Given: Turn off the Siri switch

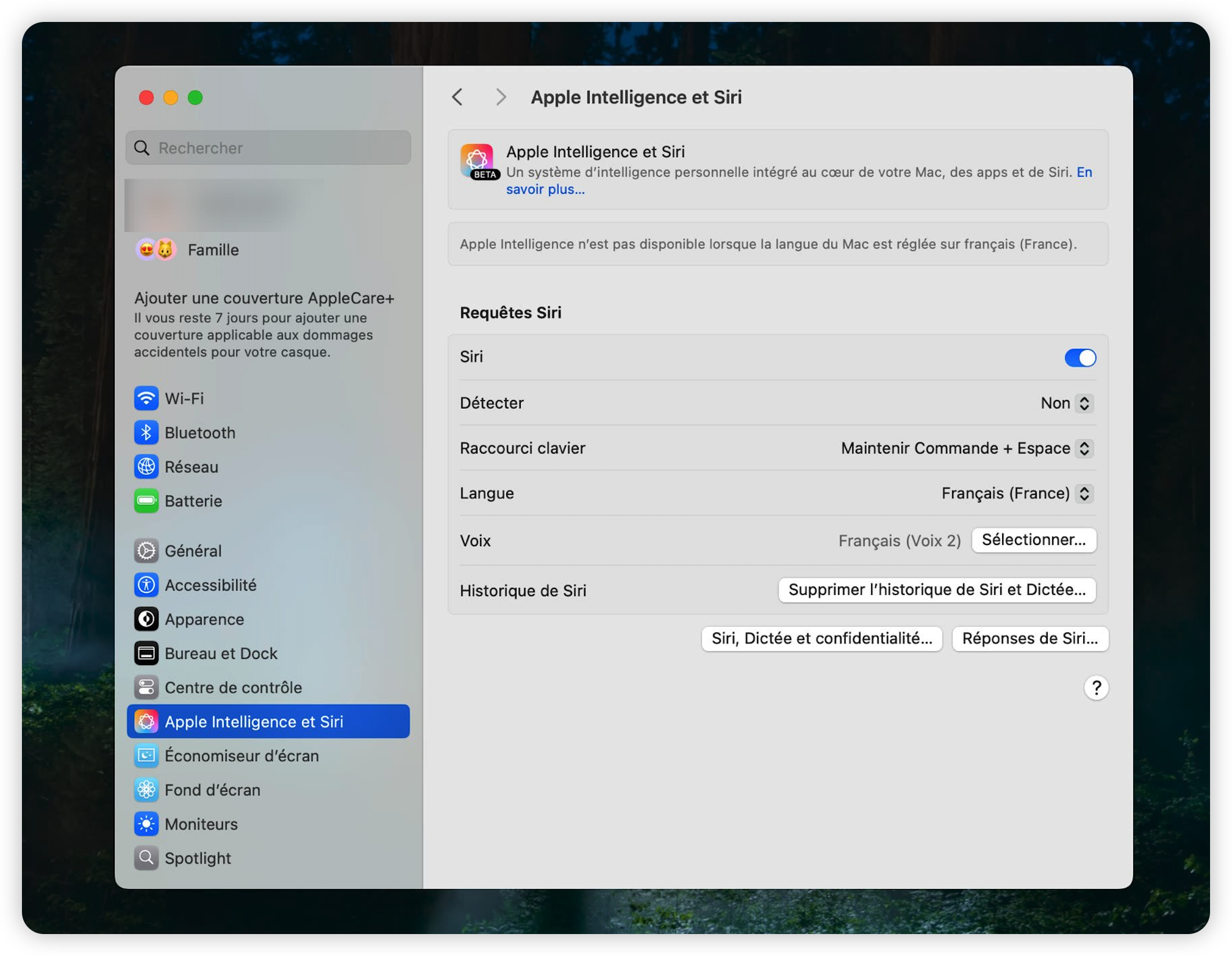Looking at the screenshot, I should (1080, 358).
